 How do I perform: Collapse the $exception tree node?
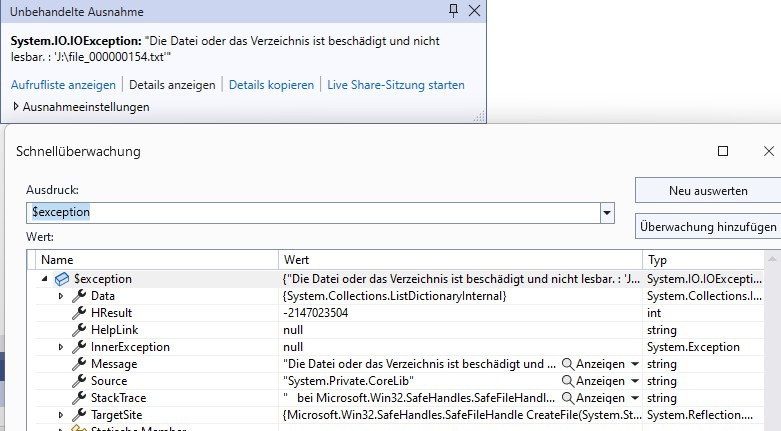tap(44, 279)
